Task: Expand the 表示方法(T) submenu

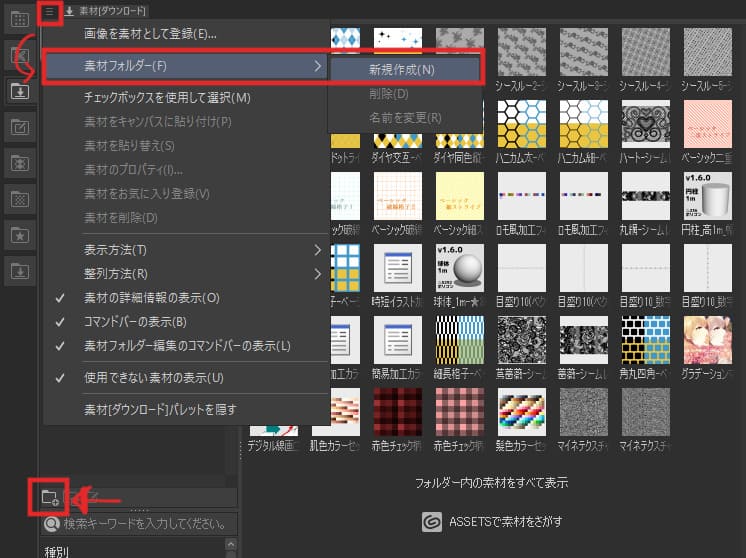Action: pos(186,250)
